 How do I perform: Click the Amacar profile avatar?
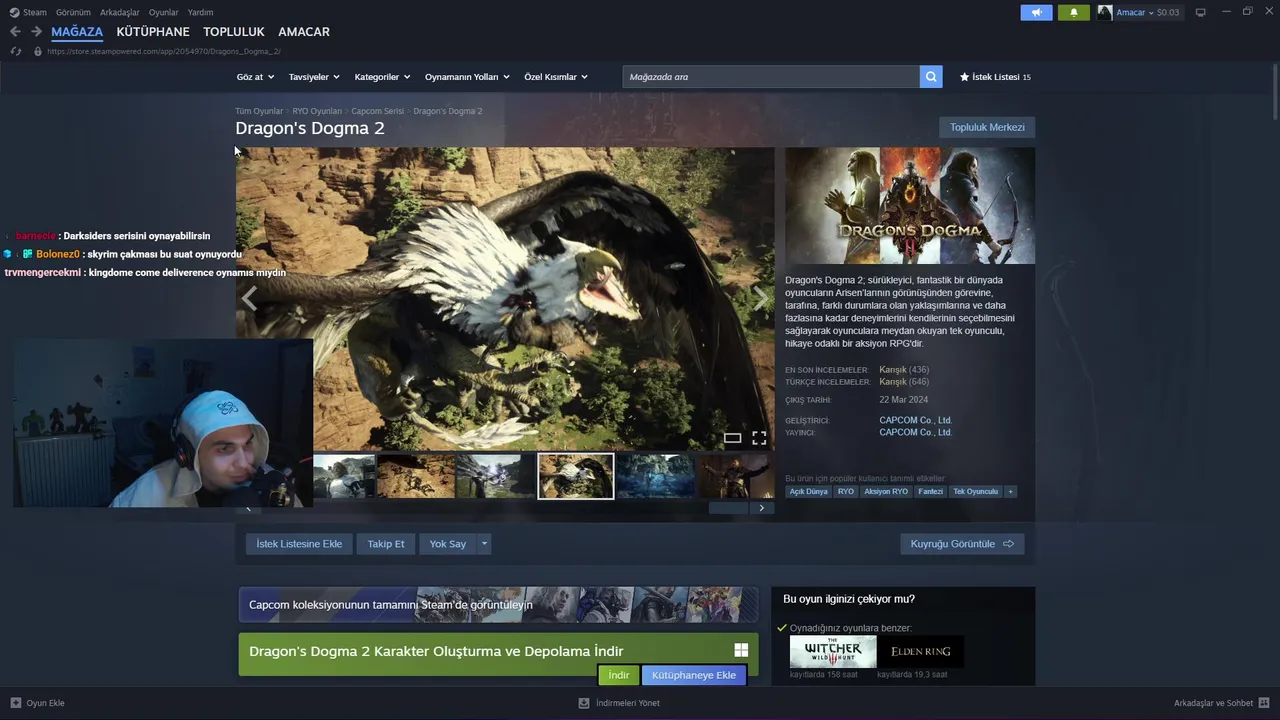point(1105,12)
